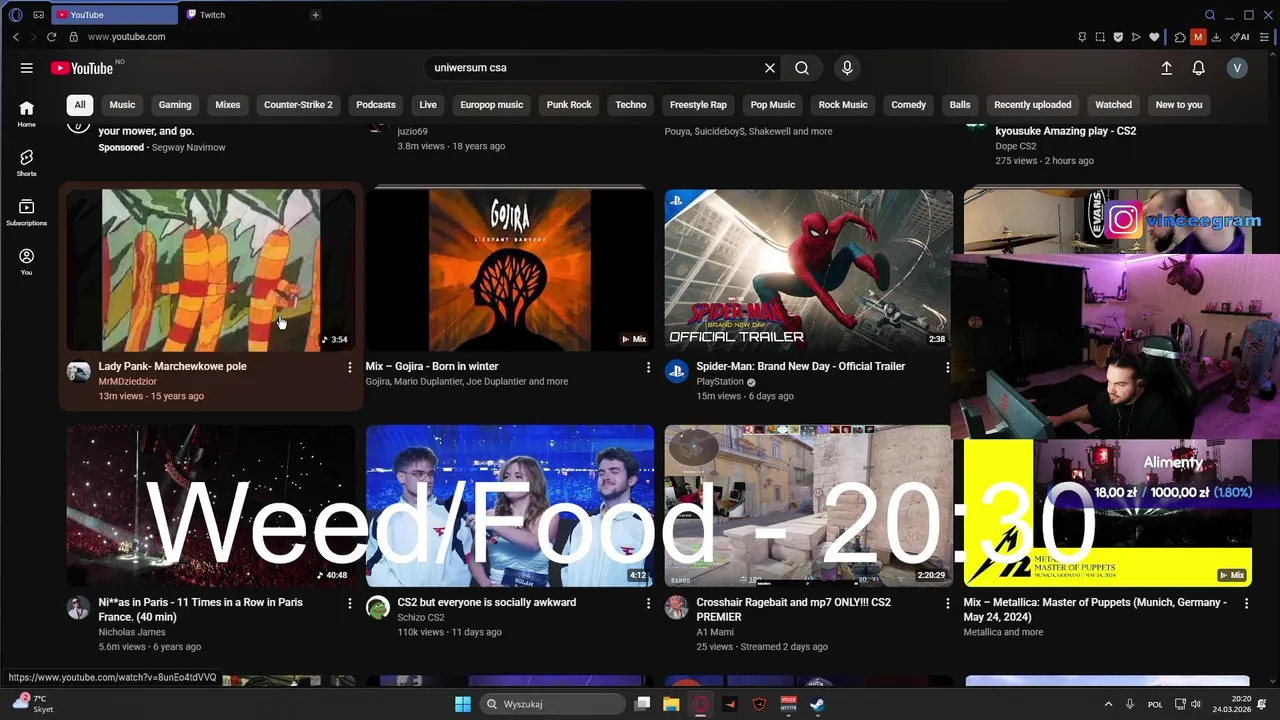Open options for Metallica Master of Puppets mix
1280x720 pixels.
click(x=1246, y=604)
